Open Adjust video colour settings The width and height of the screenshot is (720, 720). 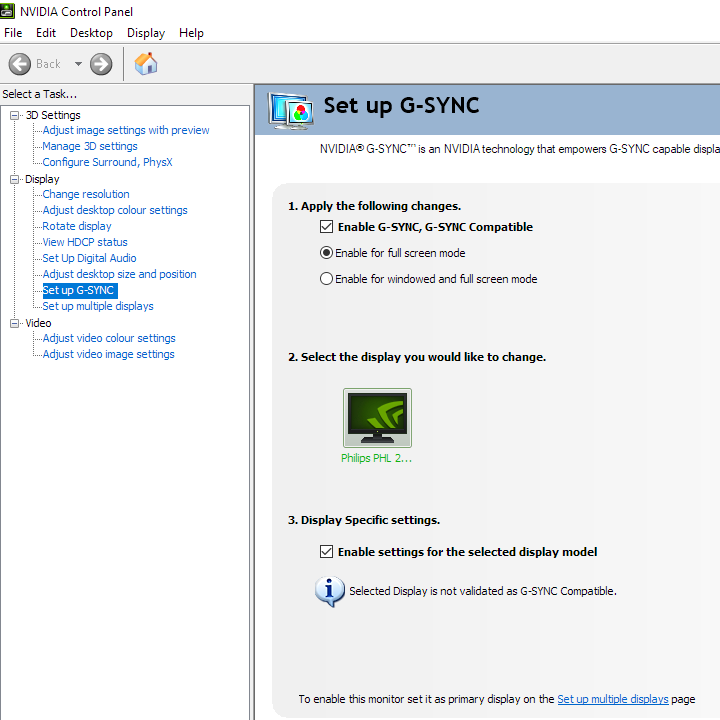109,338
